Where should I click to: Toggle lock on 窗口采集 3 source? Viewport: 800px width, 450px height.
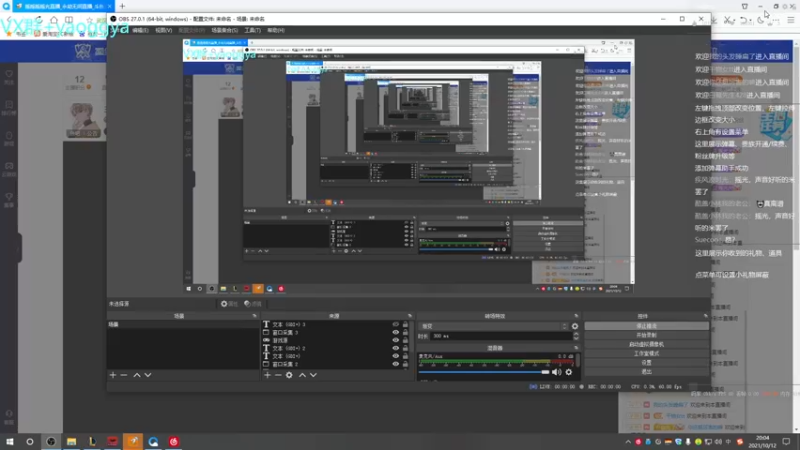[x=405, y=333]
